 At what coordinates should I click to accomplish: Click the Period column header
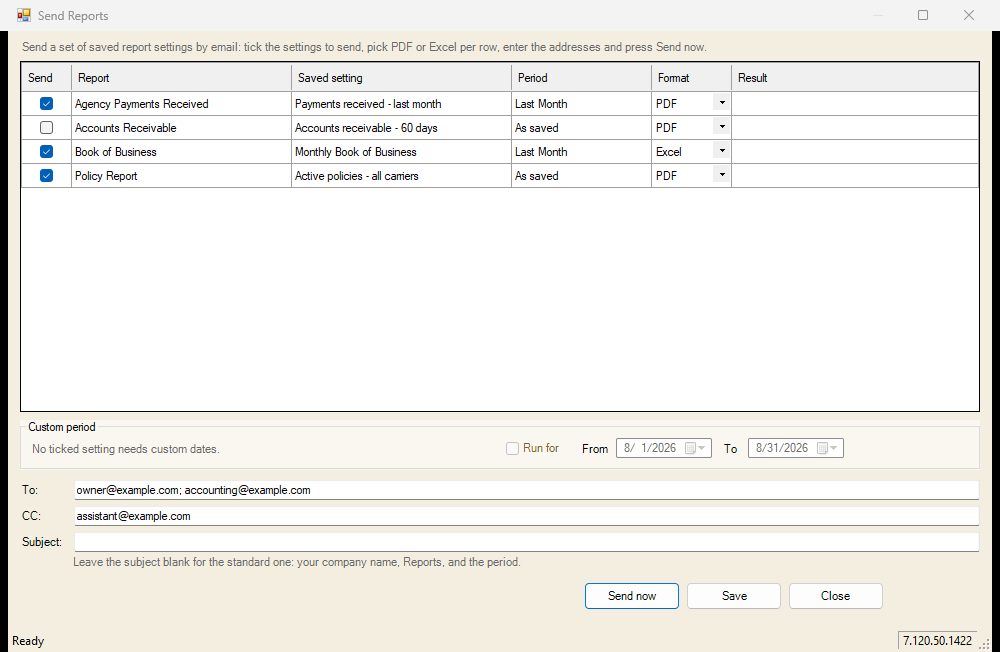(x=582, y=78)
